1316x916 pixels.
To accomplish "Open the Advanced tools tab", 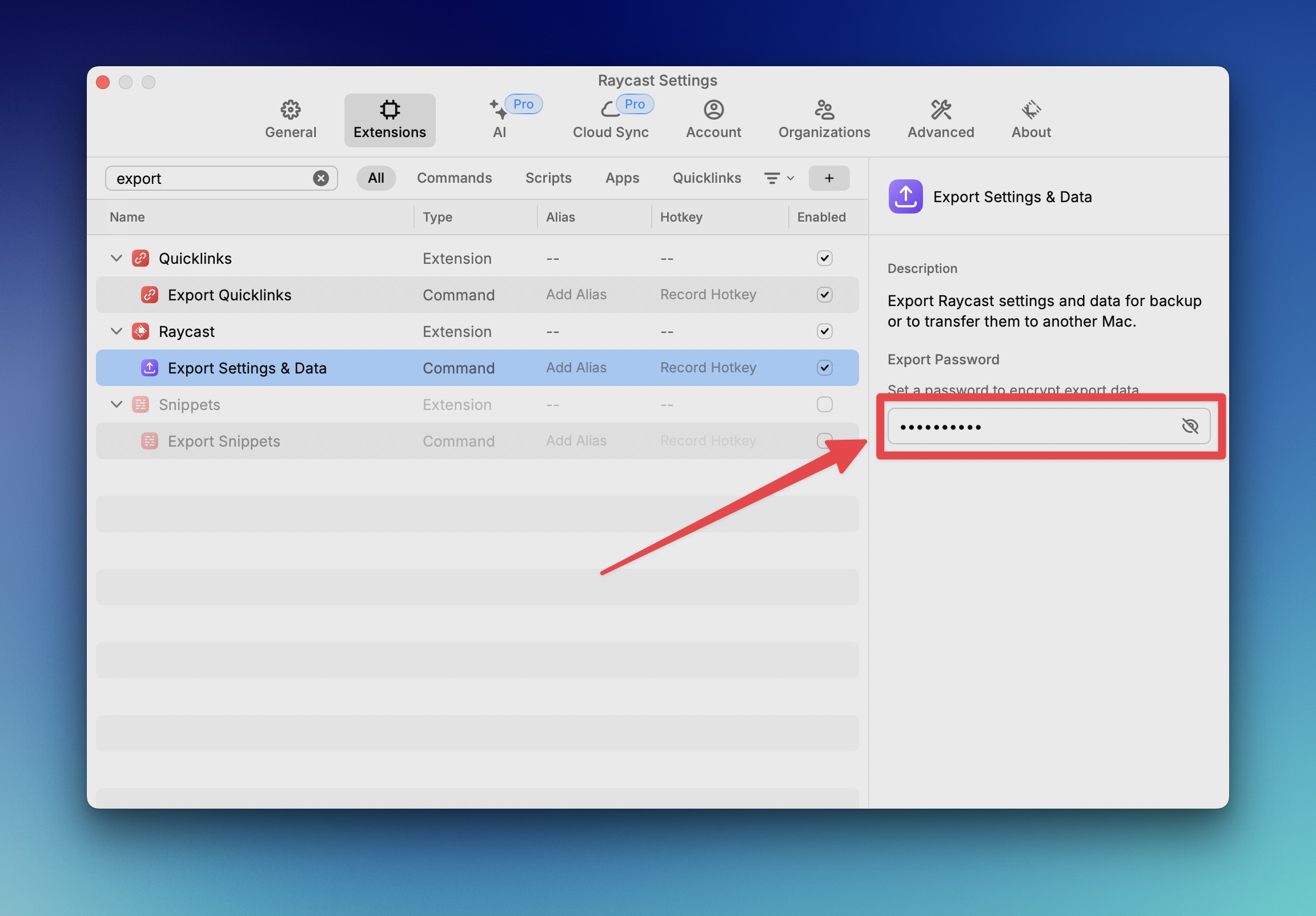I will click(941, 119).
